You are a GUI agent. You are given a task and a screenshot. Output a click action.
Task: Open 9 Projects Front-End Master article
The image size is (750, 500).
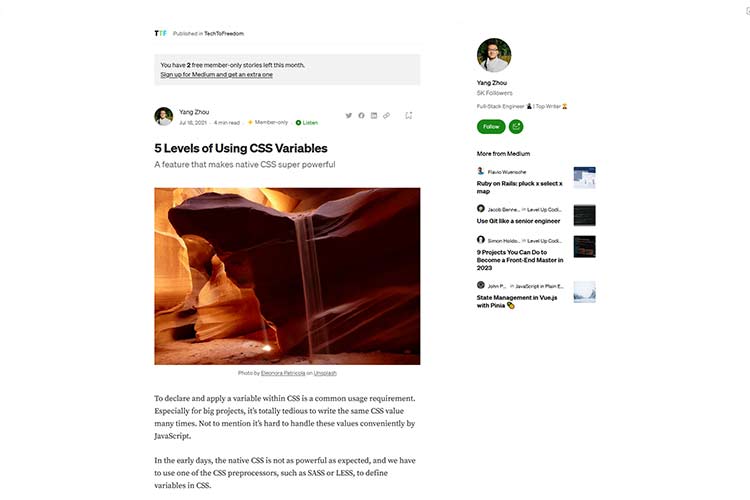pos(520,260)
